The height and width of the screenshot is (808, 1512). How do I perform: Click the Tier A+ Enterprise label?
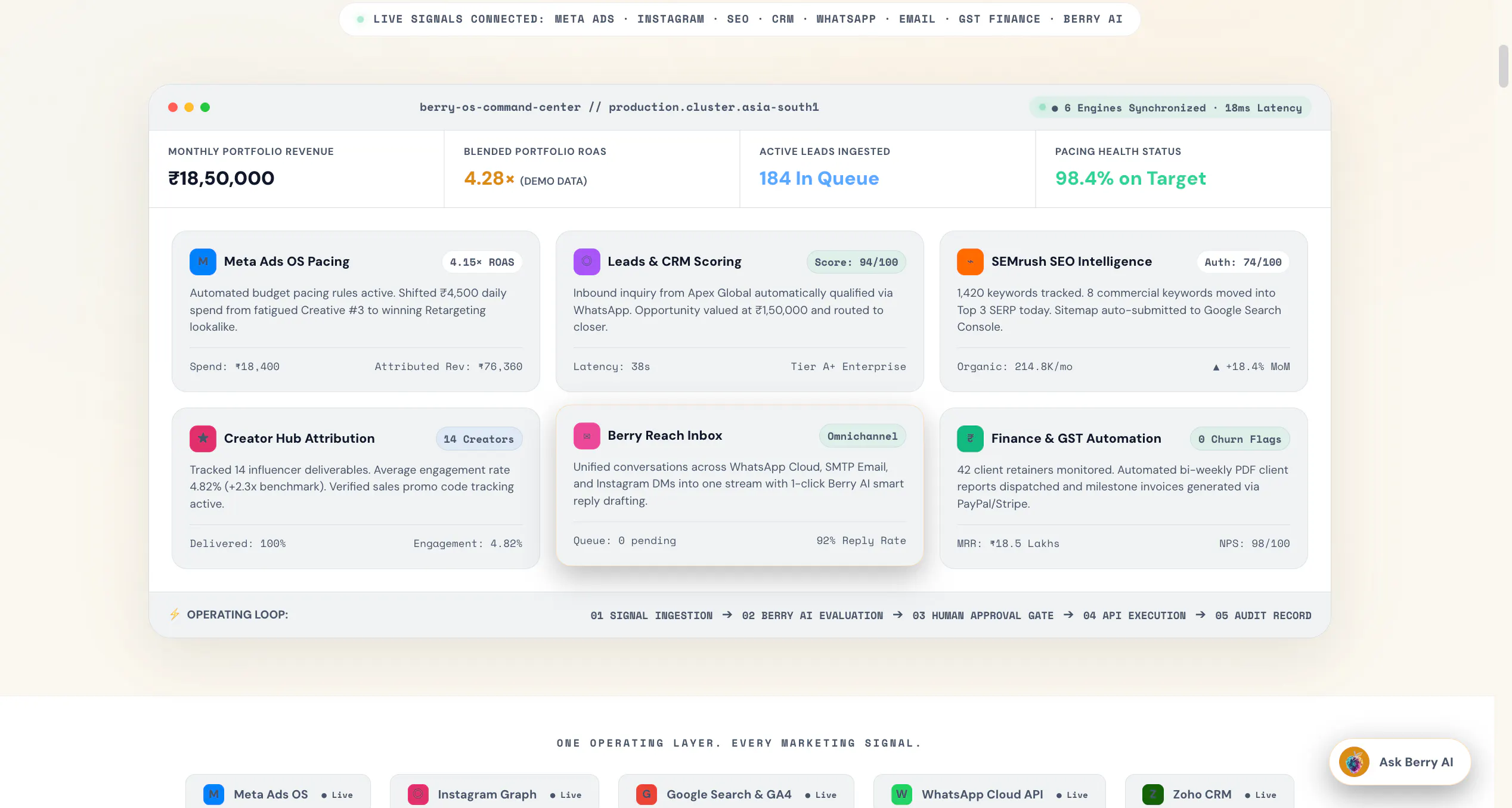pos(848,366)
